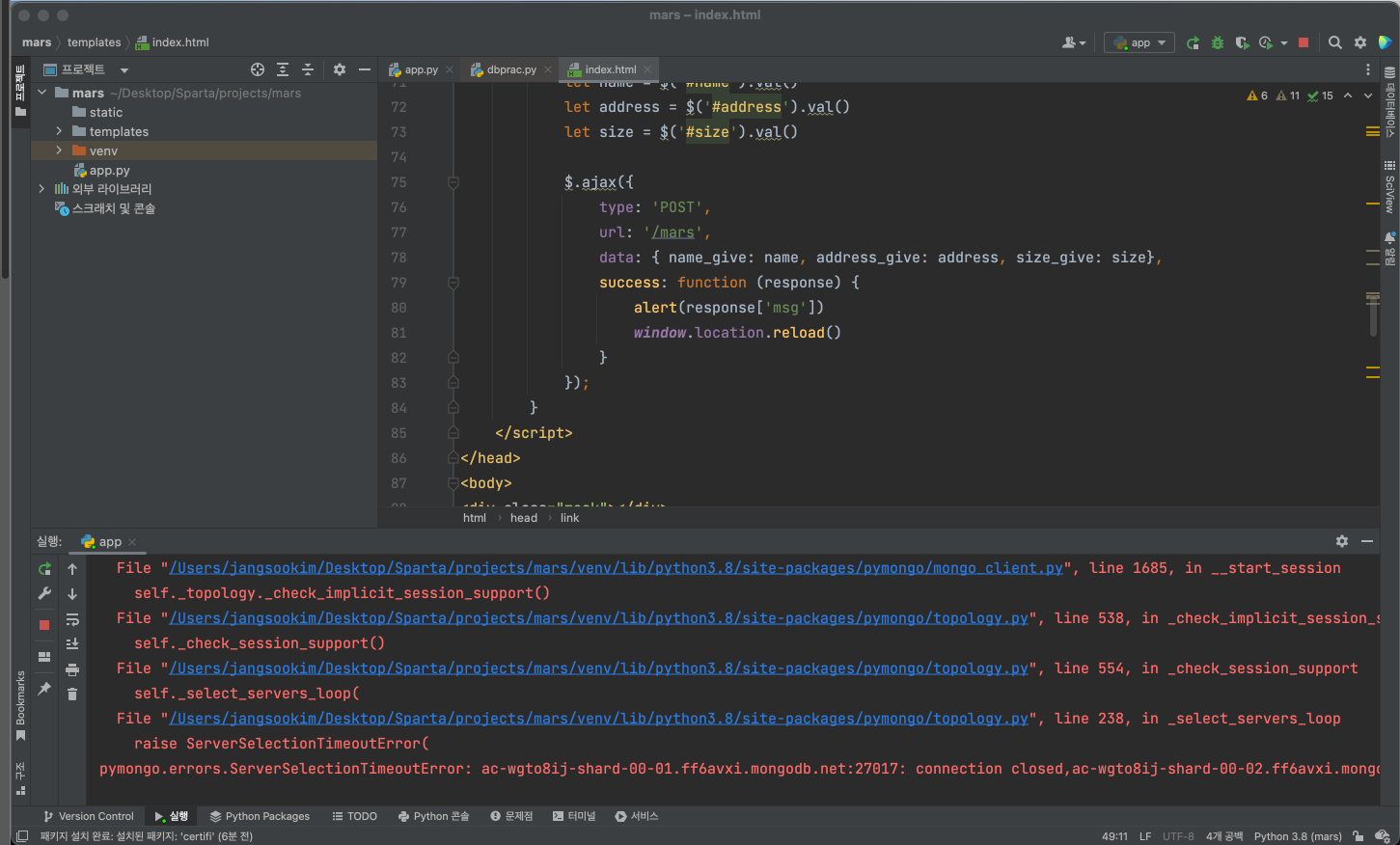Open topology.py link for line 538

point(599,618)
